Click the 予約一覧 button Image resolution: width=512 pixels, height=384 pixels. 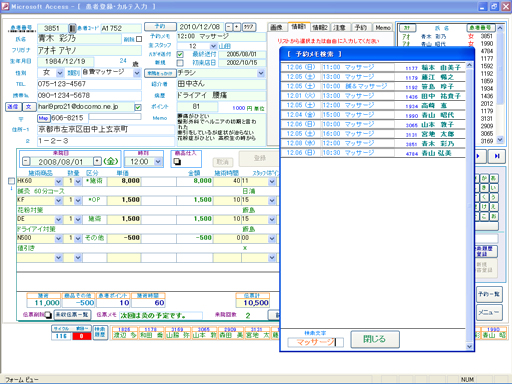[x=489, y=294]
